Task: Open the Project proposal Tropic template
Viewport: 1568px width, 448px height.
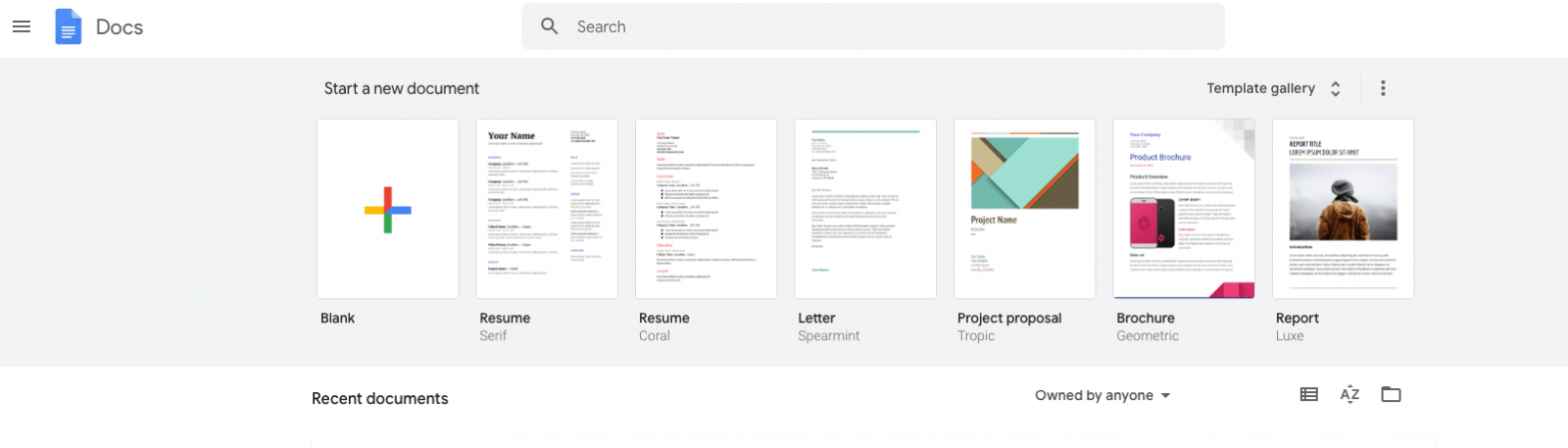Action: (1025, 209)
